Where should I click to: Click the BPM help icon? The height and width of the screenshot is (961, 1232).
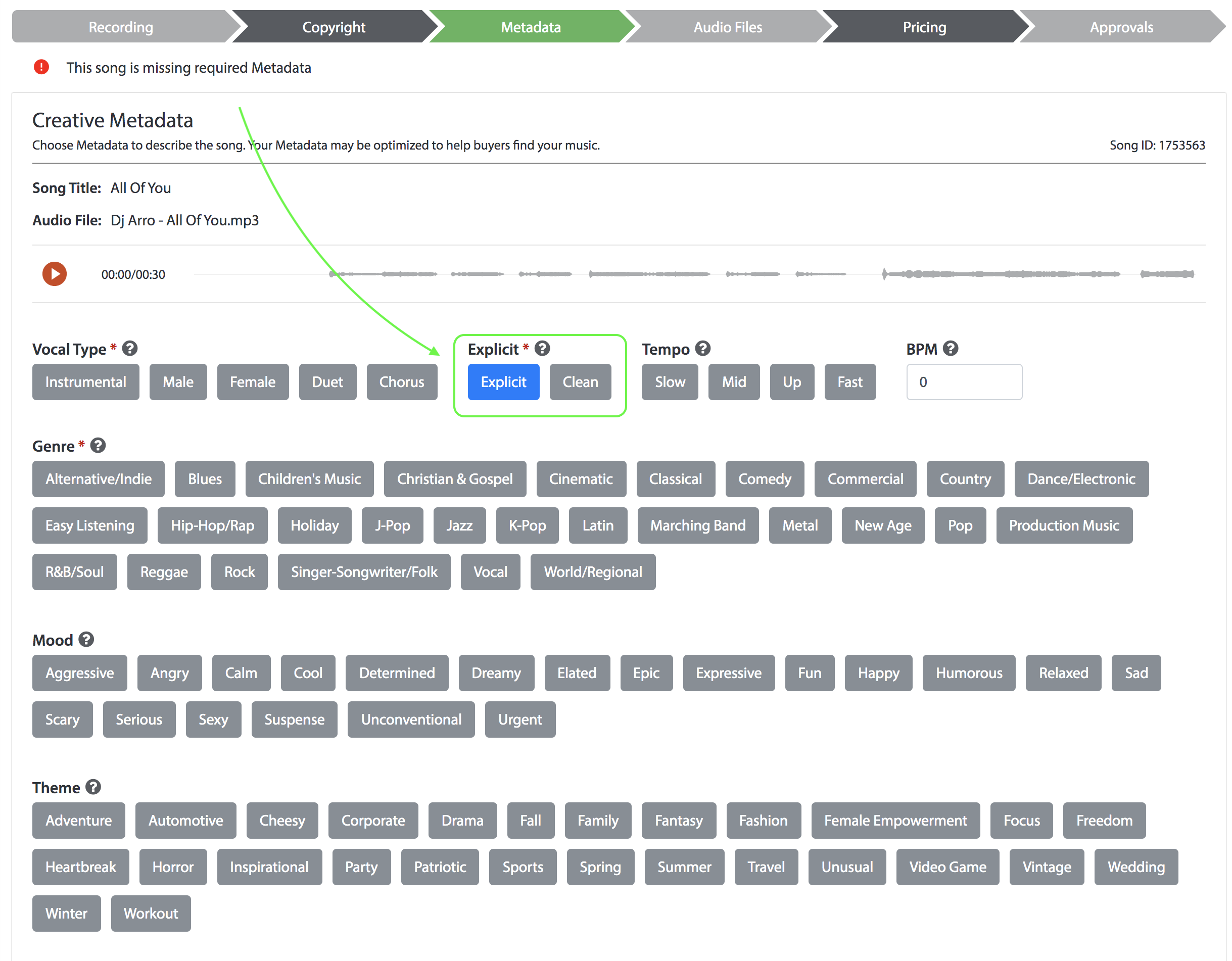951,349
